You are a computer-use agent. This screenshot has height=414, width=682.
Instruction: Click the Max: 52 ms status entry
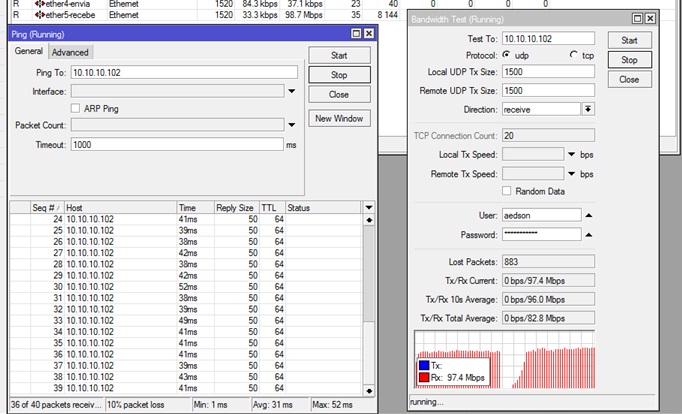tap(342, 404)
